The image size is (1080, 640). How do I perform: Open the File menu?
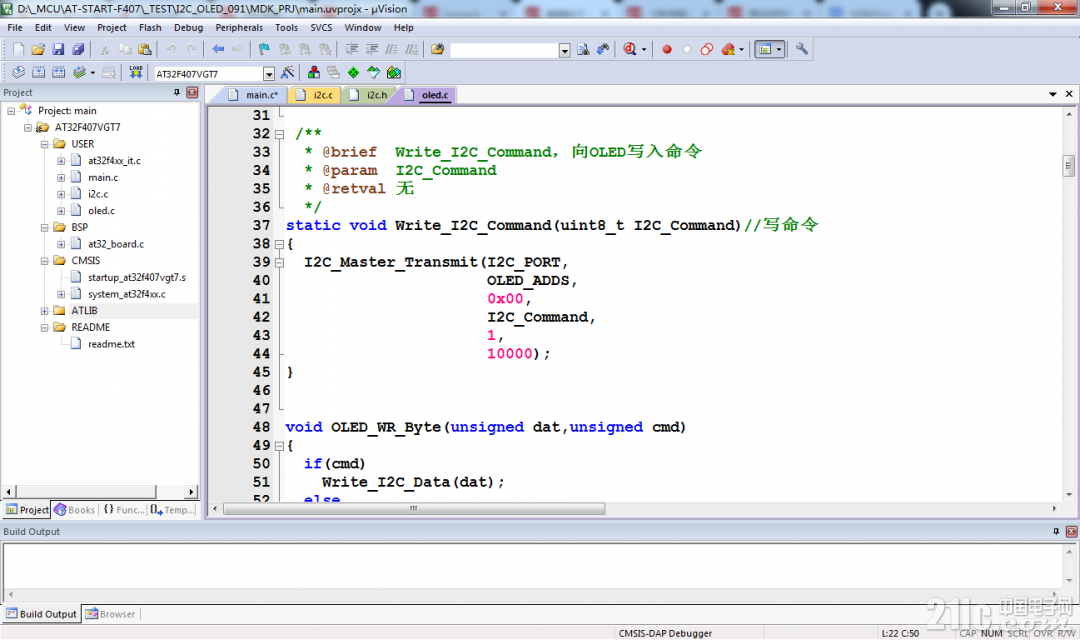click(x=14, y=28)
